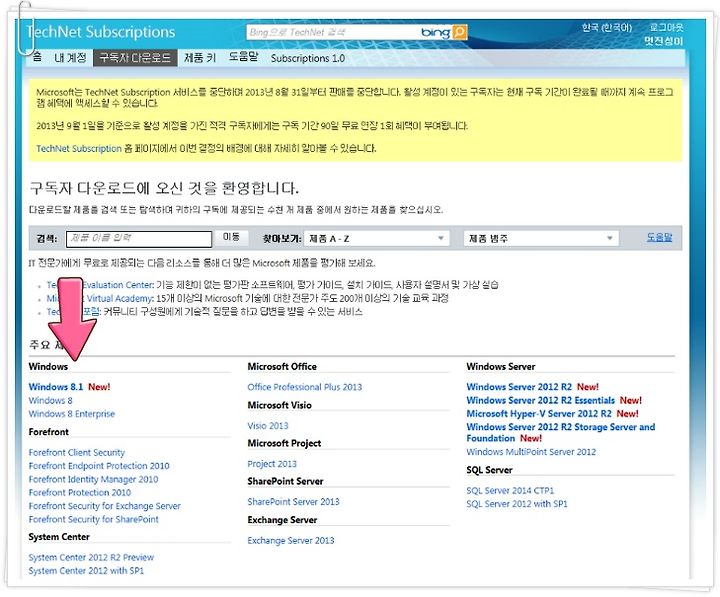Click the Microsoft Office heading
720x597 pixels.
tap(282, 366)
